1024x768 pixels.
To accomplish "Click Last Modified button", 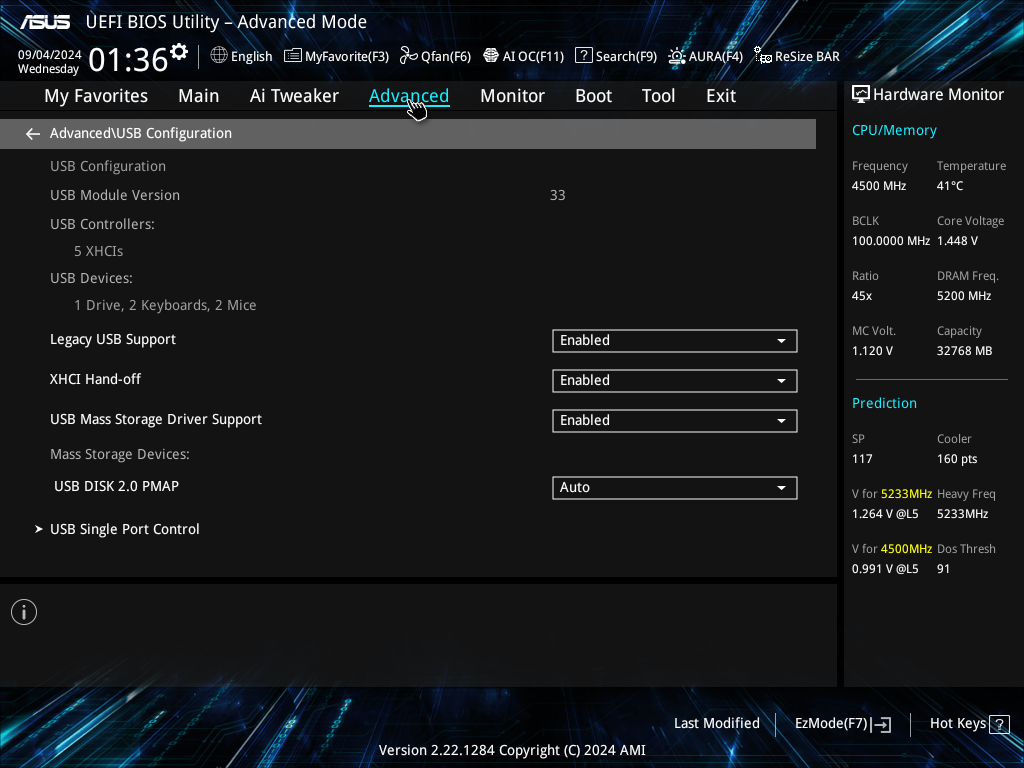I will click(x=716, y=724).
